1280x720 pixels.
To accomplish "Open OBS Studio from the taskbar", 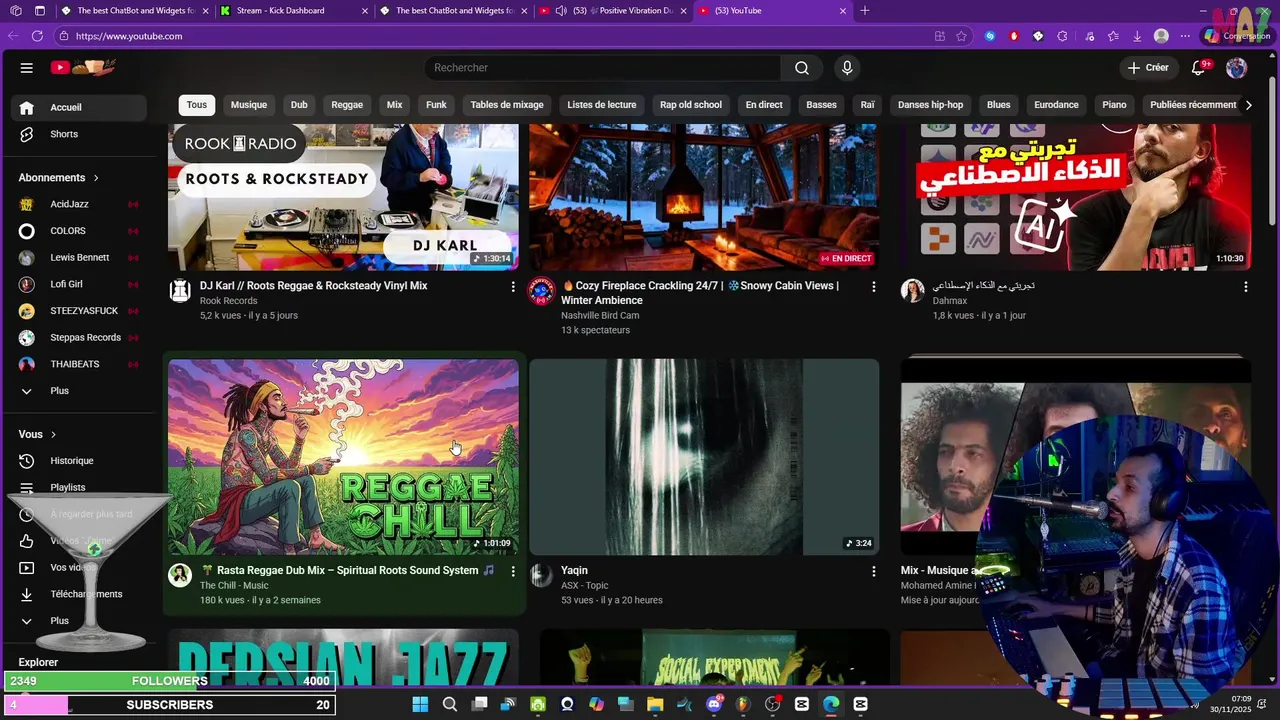I will coord(772,704).
